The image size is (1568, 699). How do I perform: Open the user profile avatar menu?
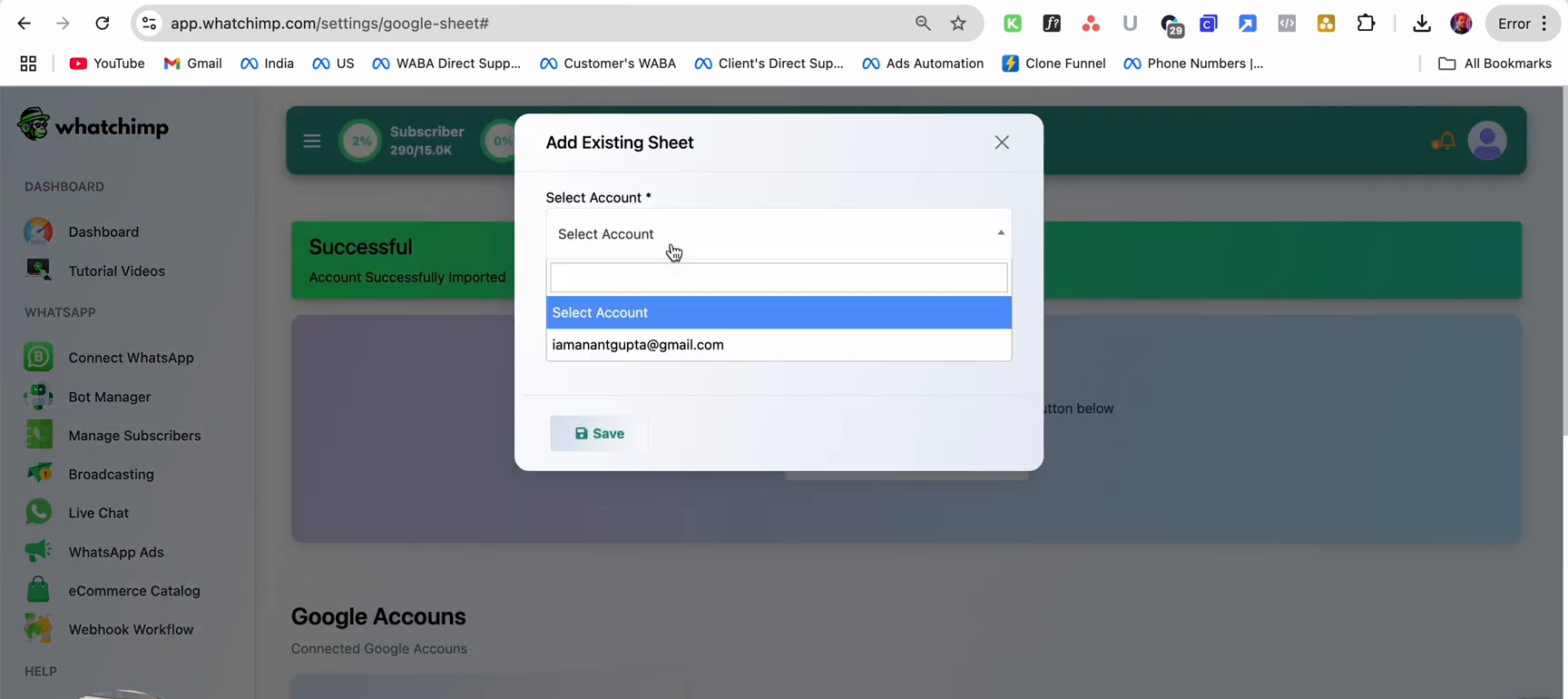(x=1487, y=141)
